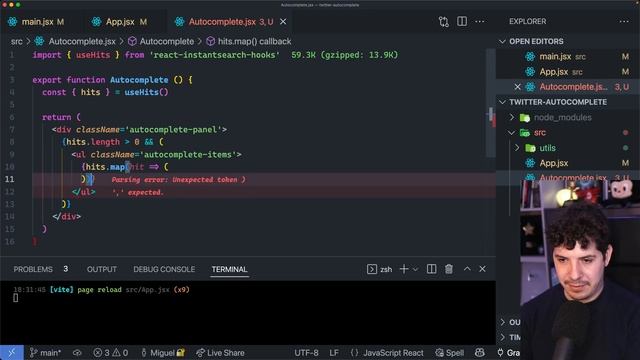Split the editor to the right
Screen dimensions: 640x360
(x=462, y=22)
